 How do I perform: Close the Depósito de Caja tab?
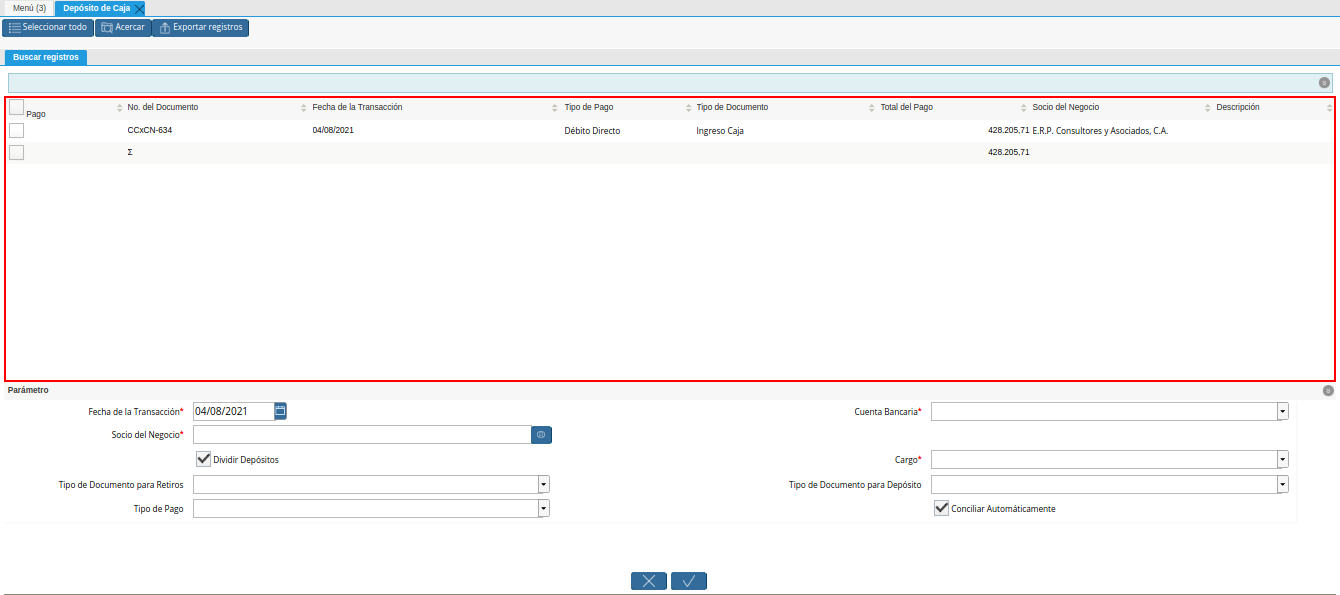140,8
